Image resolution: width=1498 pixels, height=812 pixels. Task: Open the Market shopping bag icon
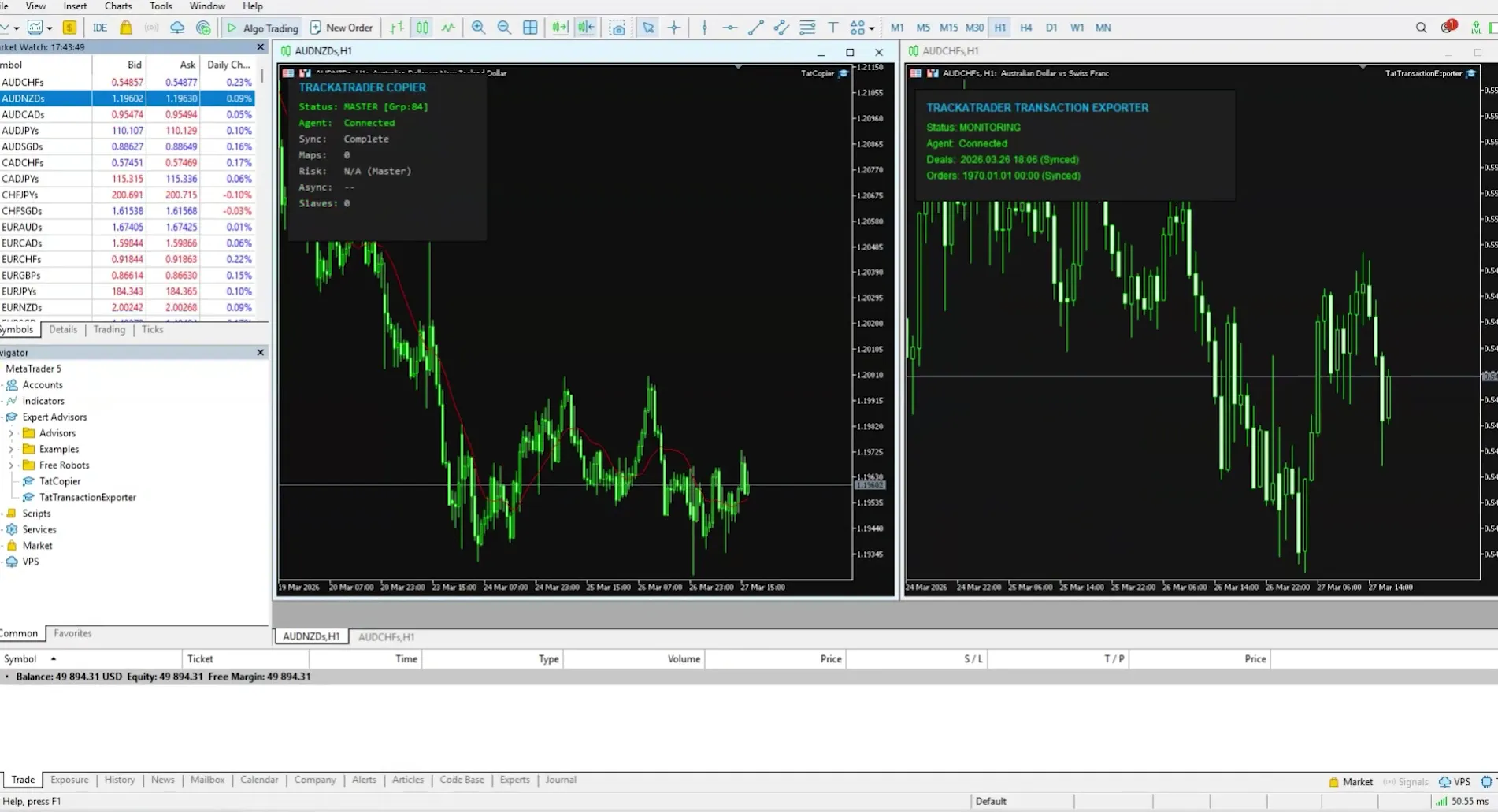point(126,28)
